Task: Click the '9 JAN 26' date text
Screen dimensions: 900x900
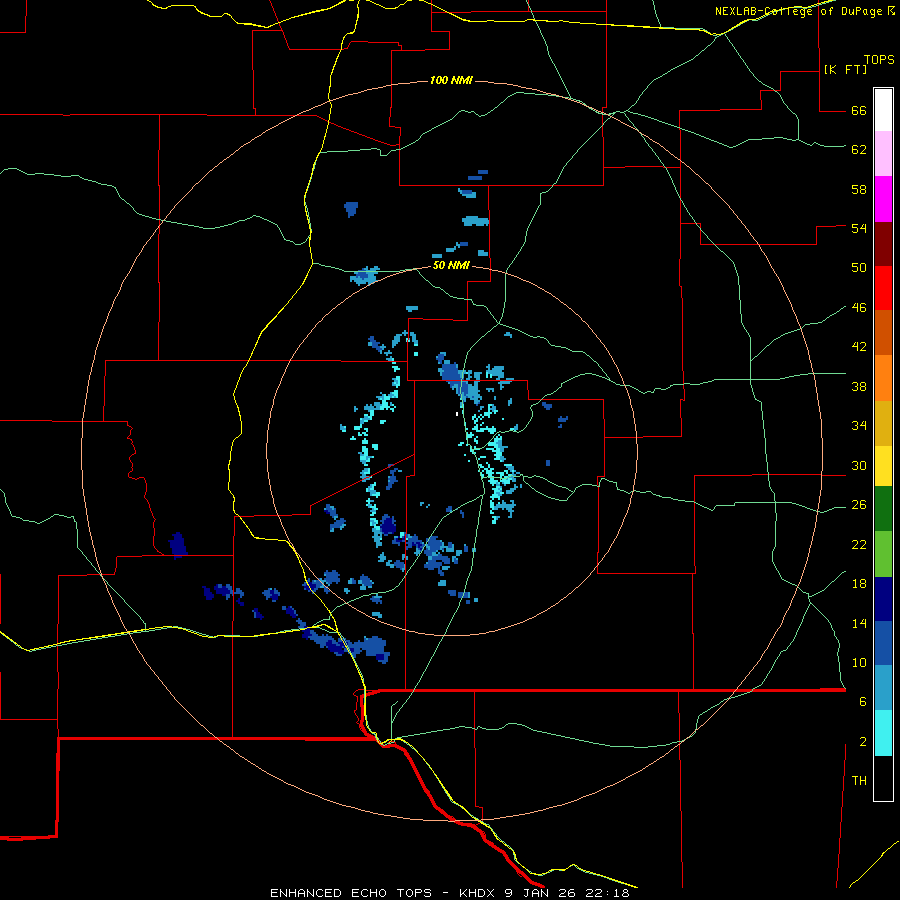Action: pyautogui.click(x=541, y=893)
